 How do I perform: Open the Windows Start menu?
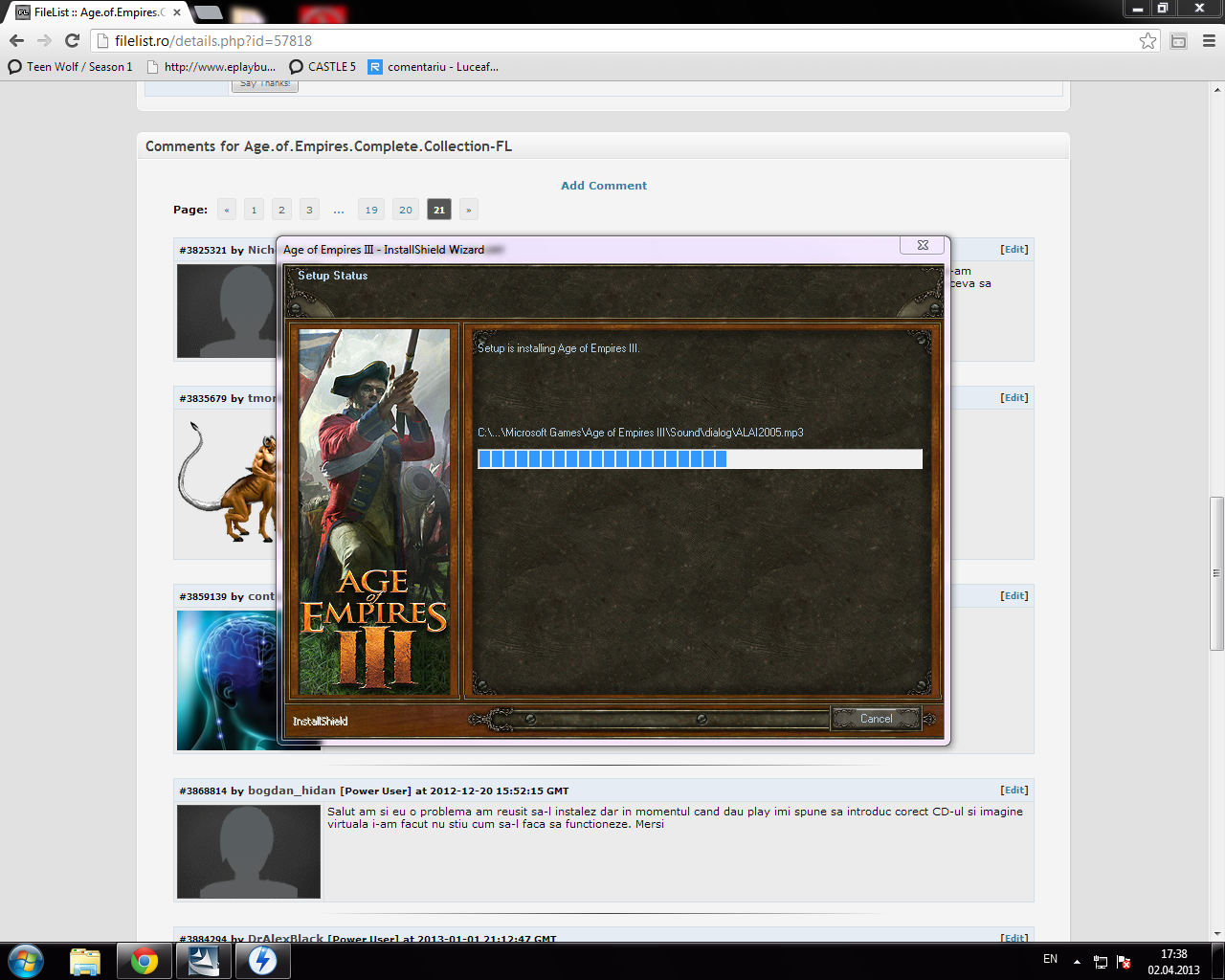(x=26, y=961)
